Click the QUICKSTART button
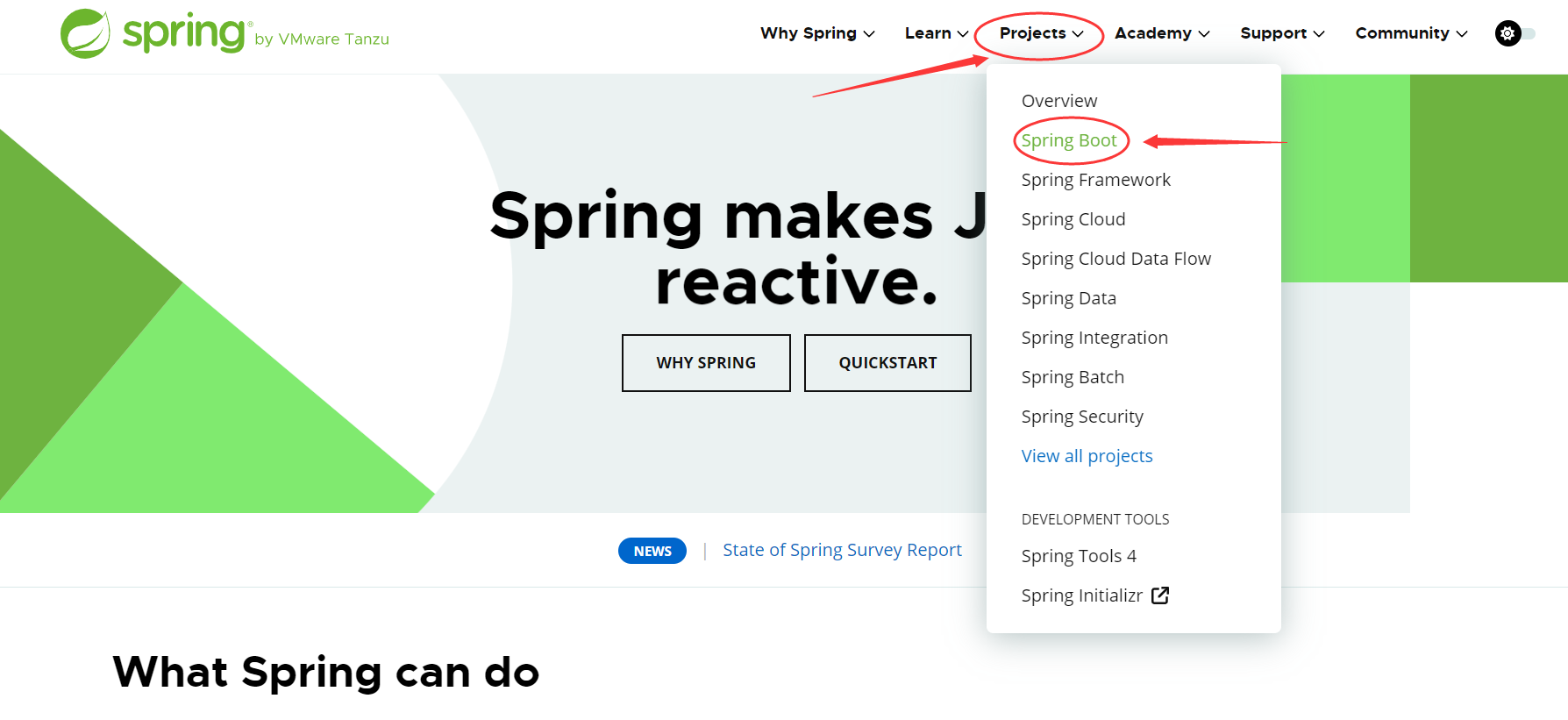1568x720 pixels. (x=887, y=363)
